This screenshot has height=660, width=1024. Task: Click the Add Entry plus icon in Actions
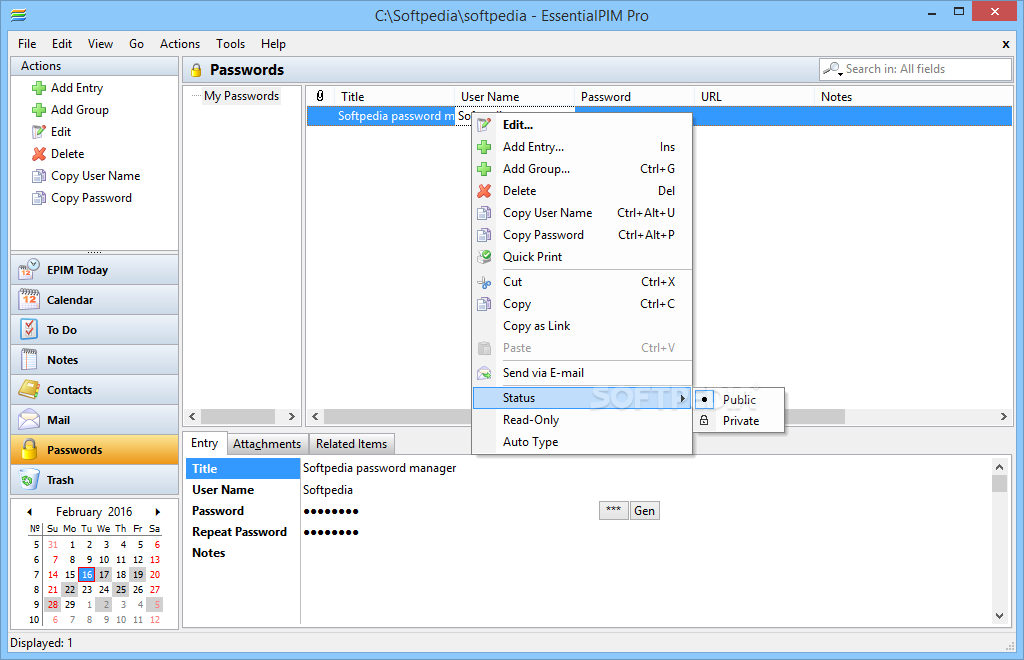39,88
